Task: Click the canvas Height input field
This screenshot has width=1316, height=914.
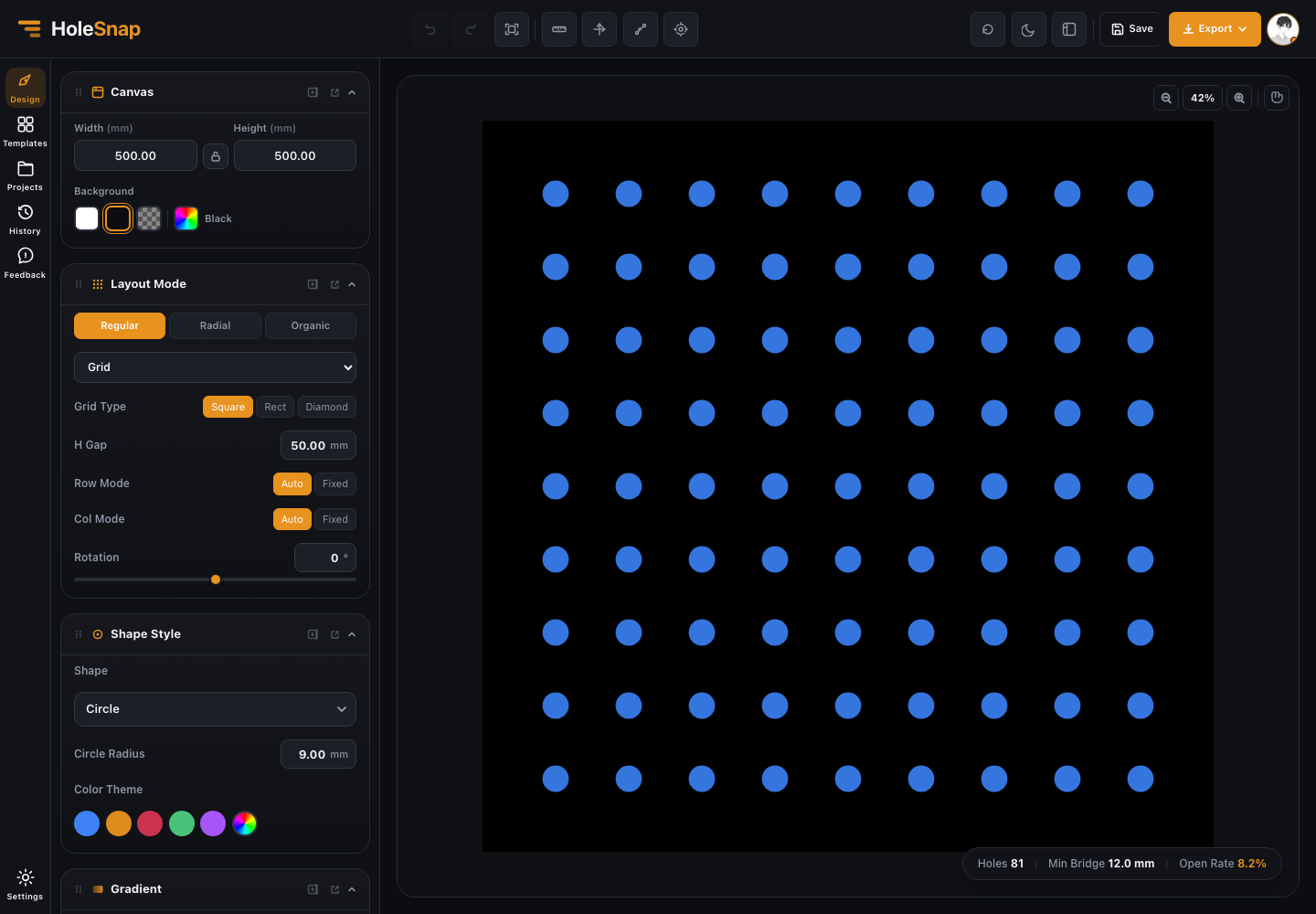Action: (295, 155)
